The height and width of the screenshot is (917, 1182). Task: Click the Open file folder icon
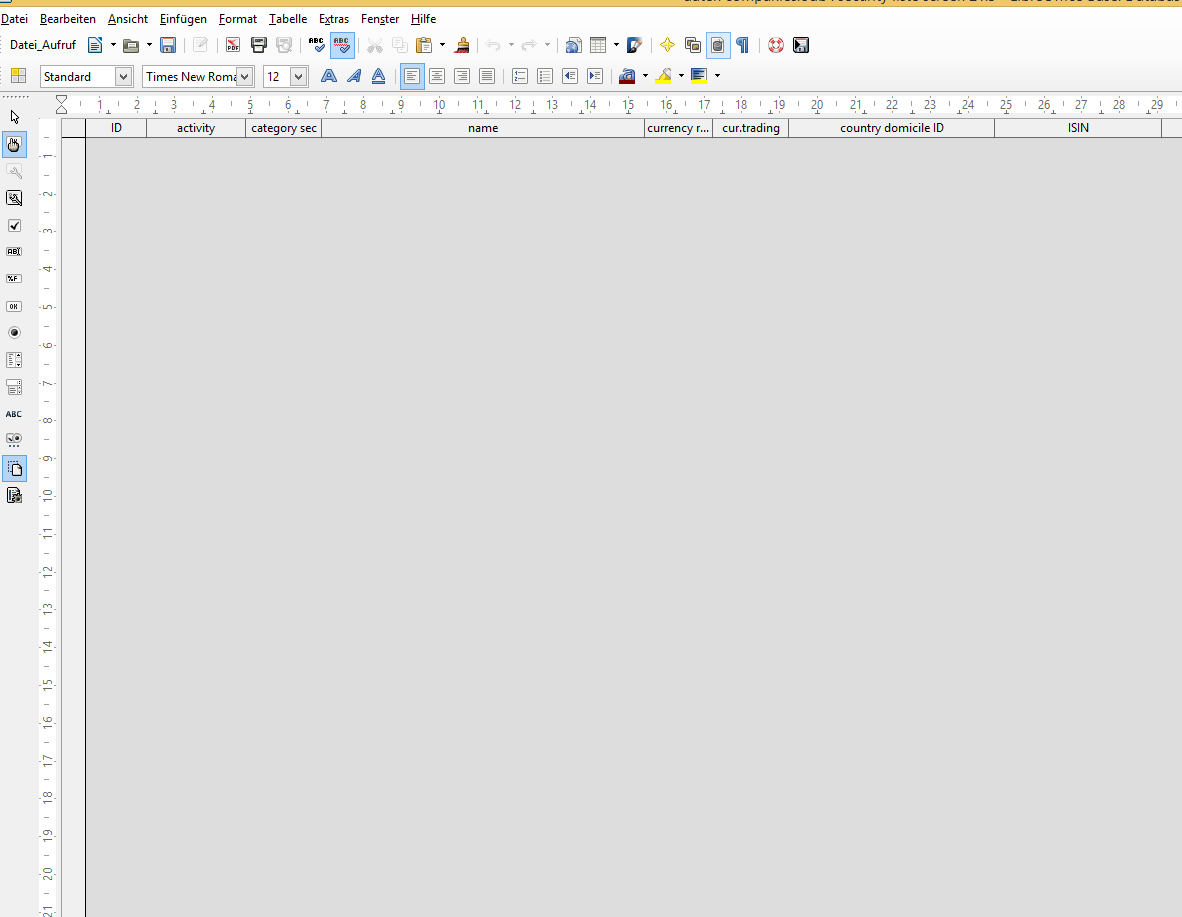tap(131, 45)
